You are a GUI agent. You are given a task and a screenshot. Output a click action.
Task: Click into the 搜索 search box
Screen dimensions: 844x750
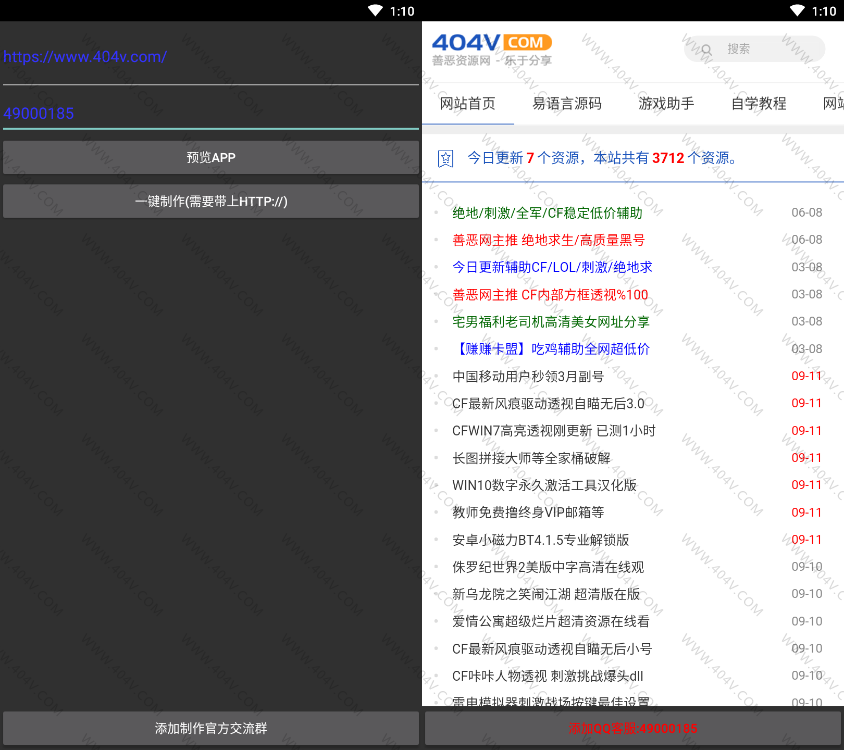tap(765, 49)
